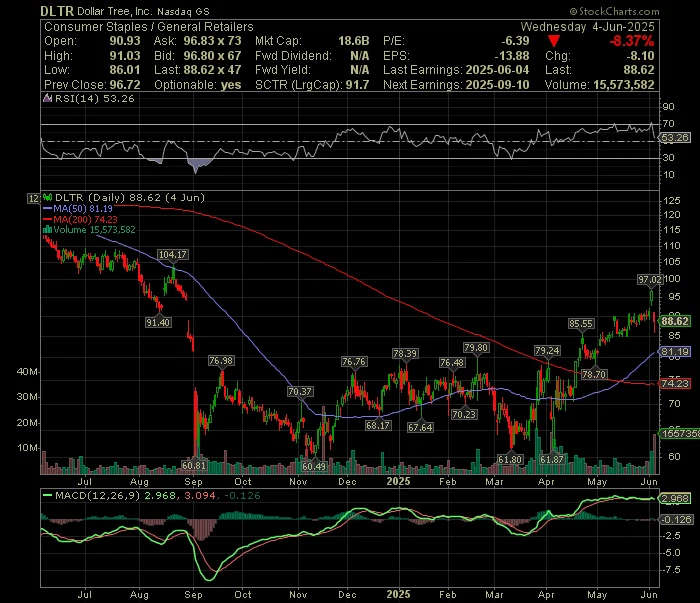Click the 104.17 peak price label
The width and height of the screenshot is (700, 603).
[x=173, y=254]
